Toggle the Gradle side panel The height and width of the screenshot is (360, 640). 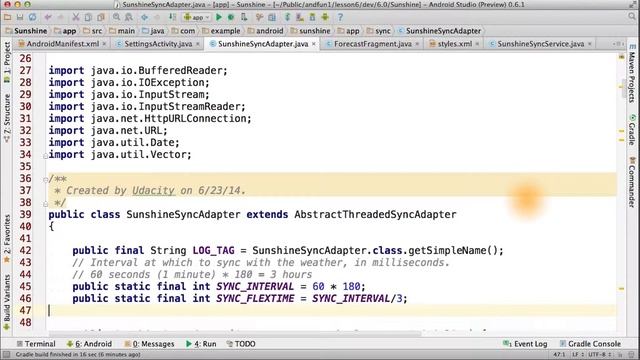(632, 130)
